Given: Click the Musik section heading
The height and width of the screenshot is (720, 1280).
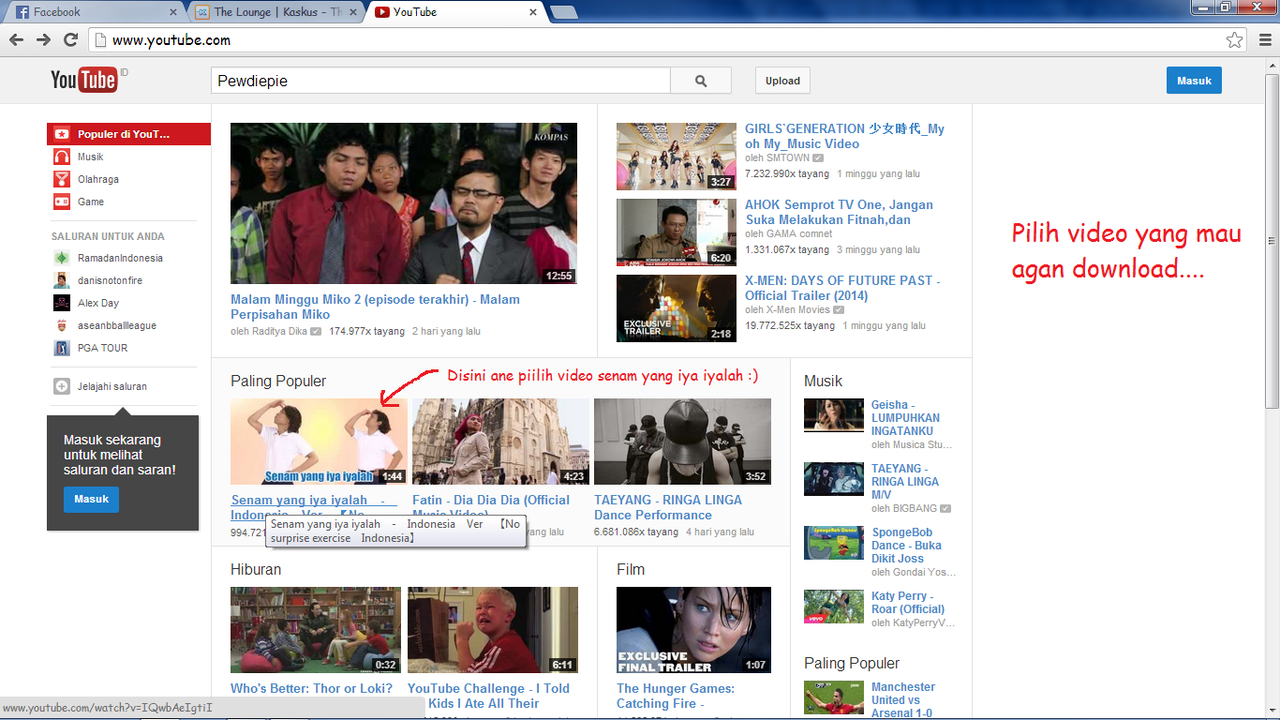Looking at the screenshot, I should click(x=823, y=381).
